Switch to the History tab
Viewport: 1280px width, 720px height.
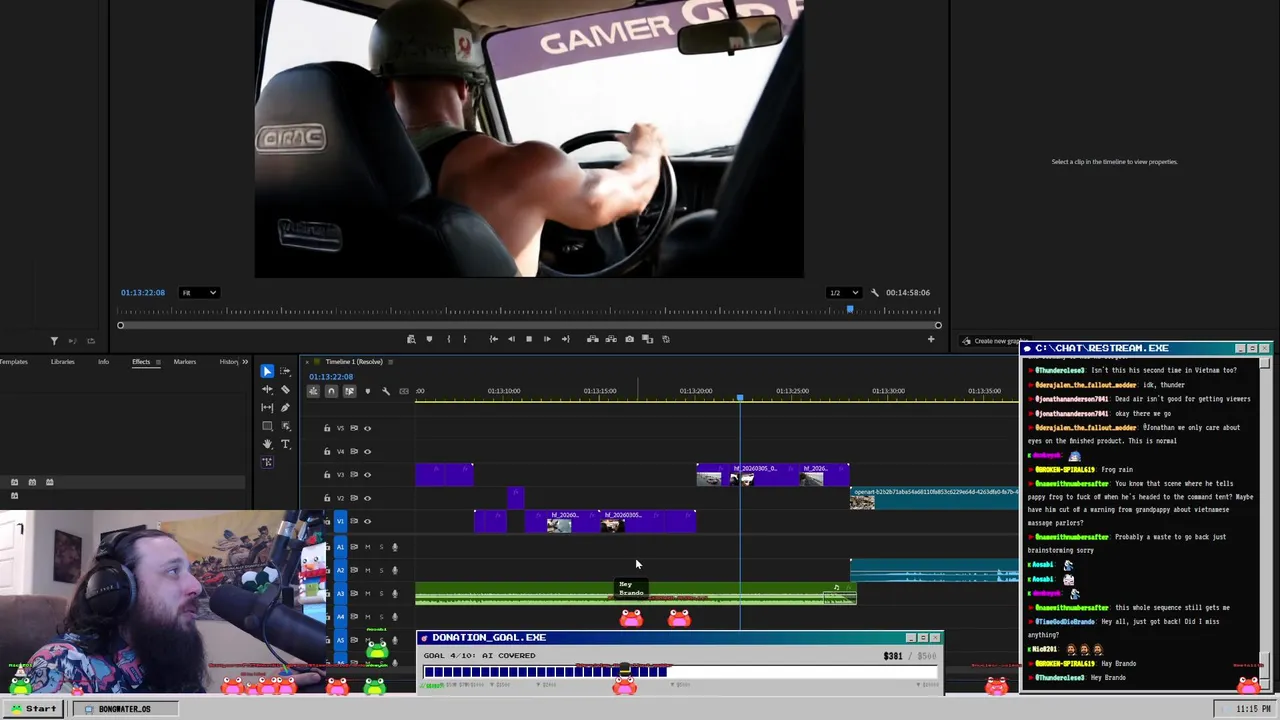(x=229, y=362)
